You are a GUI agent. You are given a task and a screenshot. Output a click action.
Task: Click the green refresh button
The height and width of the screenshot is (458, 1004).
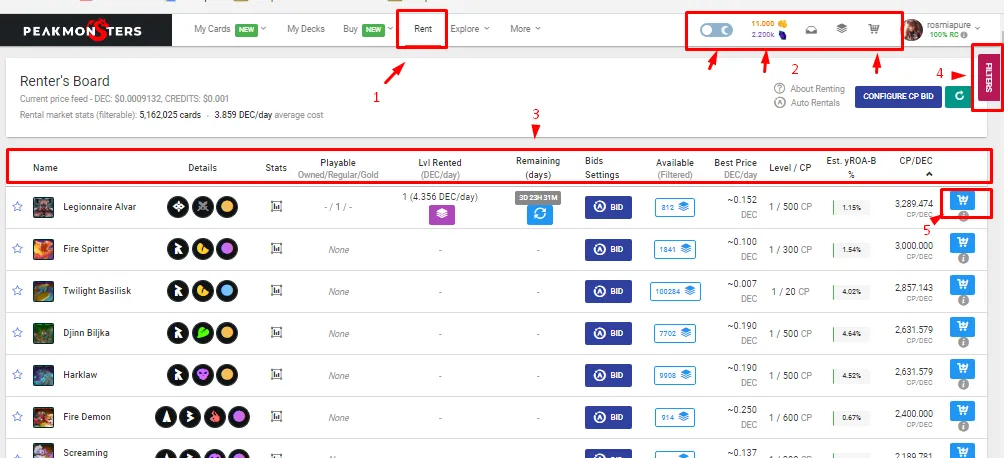[x=958, y=97]
